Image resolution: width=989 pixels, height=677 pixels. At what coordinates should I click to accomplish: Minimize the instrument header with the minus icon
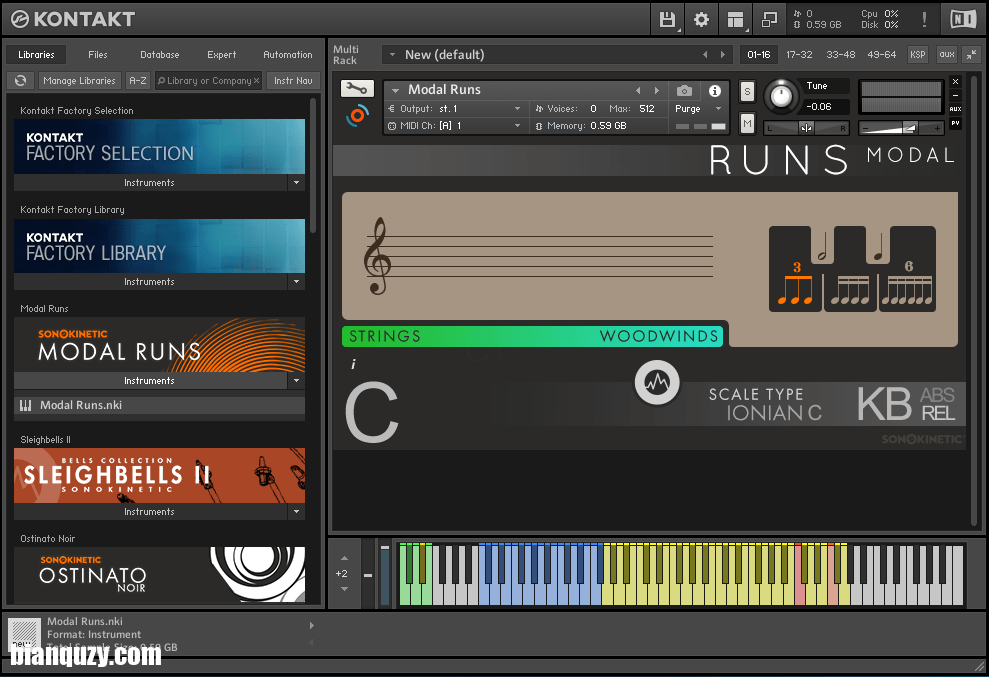tap(956, 95)
